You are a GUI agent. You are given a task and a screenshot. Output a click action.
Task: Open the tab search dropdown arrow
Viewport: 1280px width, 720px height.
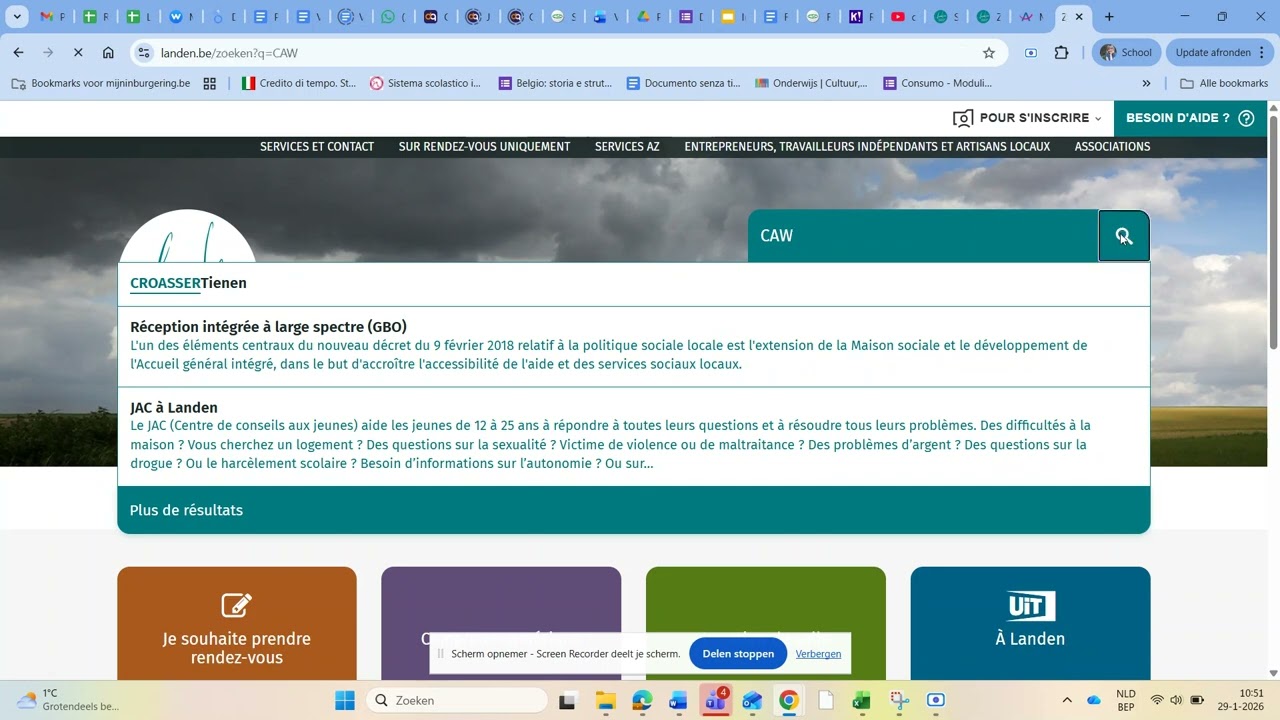pyautogui.click(x=15, y=17)
